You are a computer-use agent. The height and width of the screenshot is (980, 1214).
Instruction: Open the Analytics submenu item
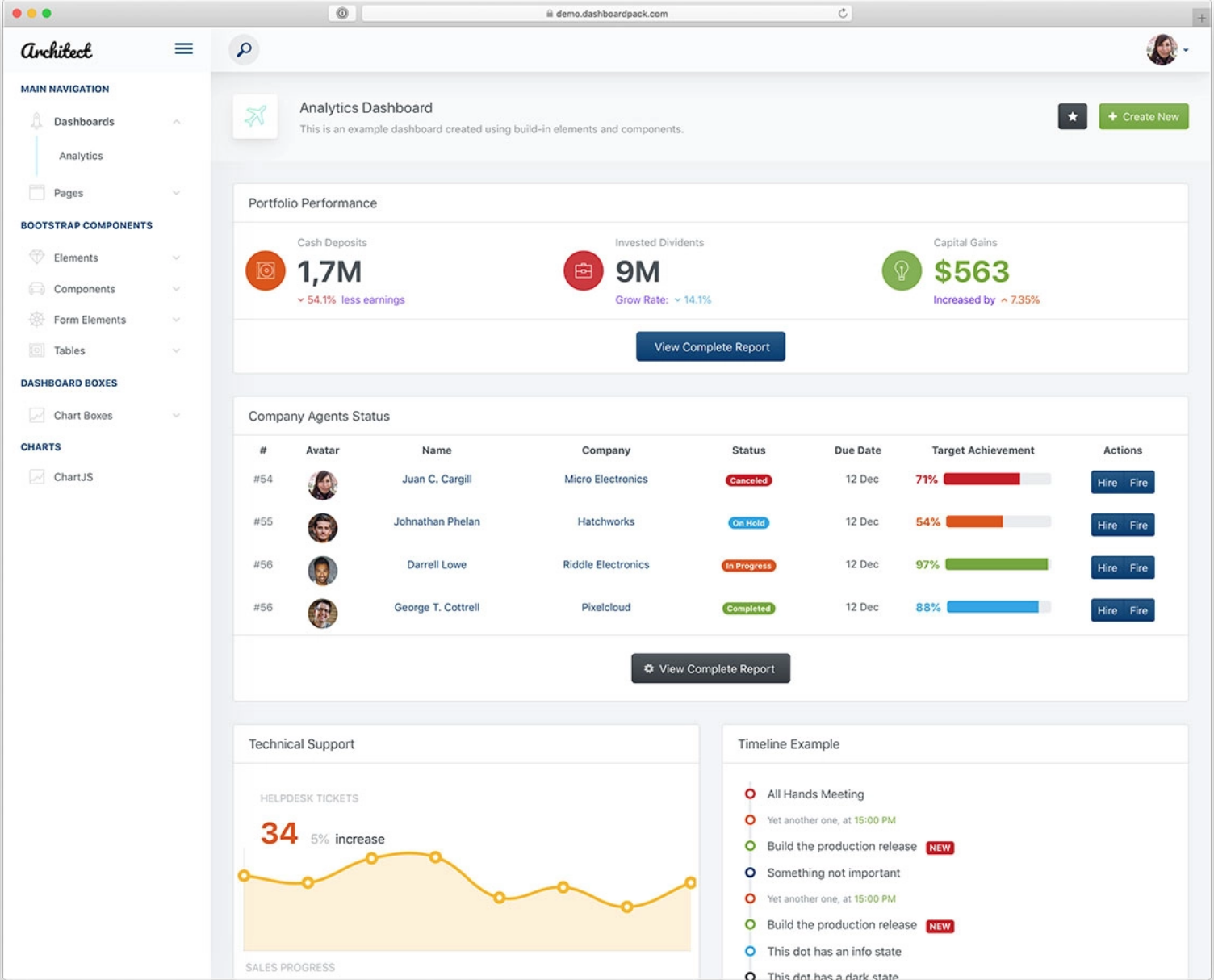[81, 156]
